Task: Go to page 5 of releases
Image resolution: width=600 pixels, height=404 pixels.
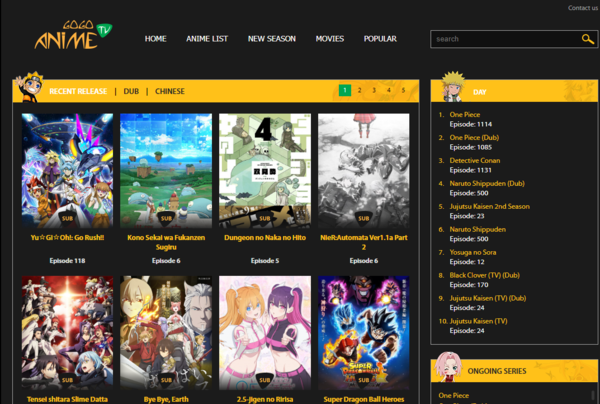Action: pyautogui.click(x=403, y=90)
